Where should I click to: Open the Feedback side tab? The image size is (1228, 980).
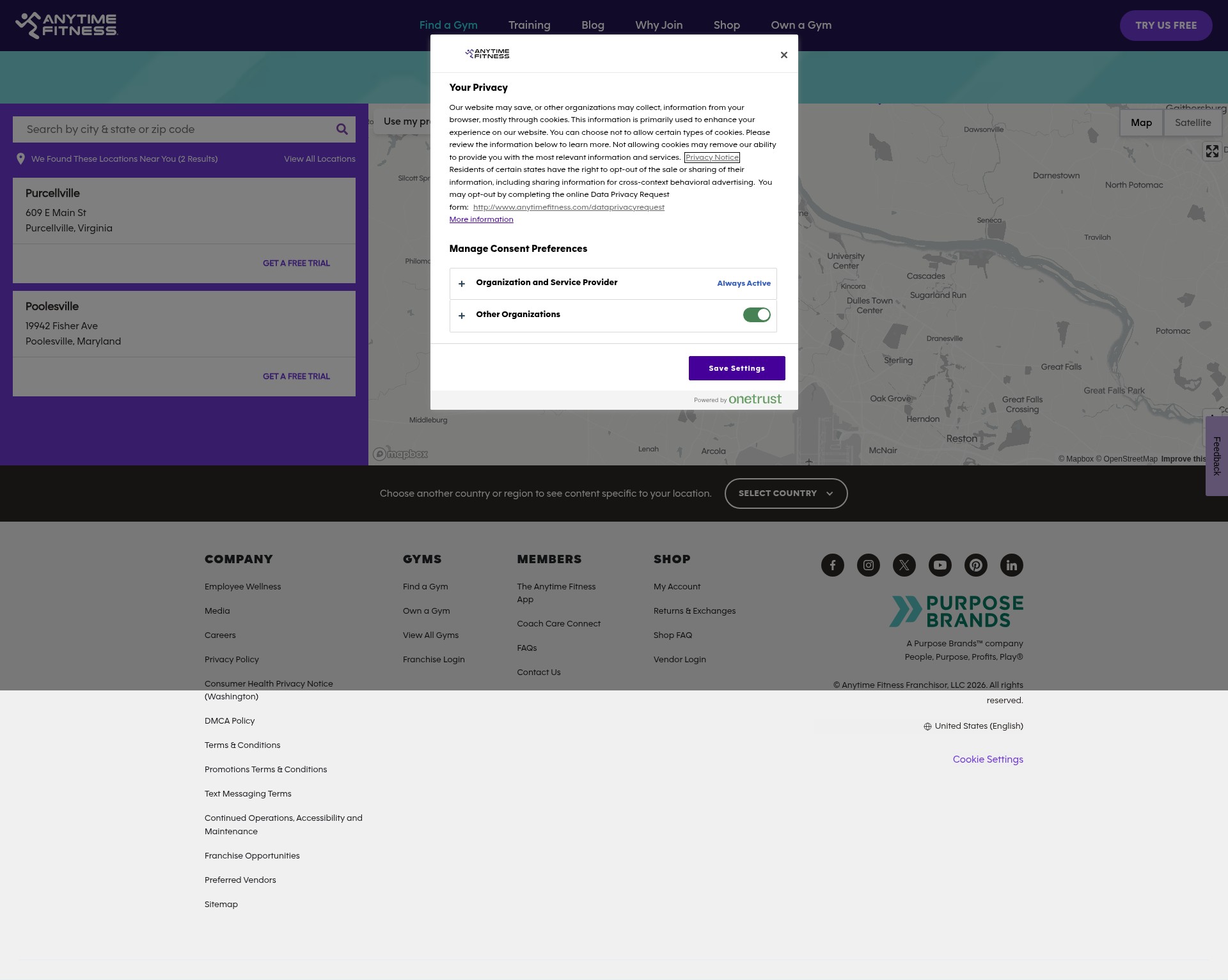coord(1217,456)
